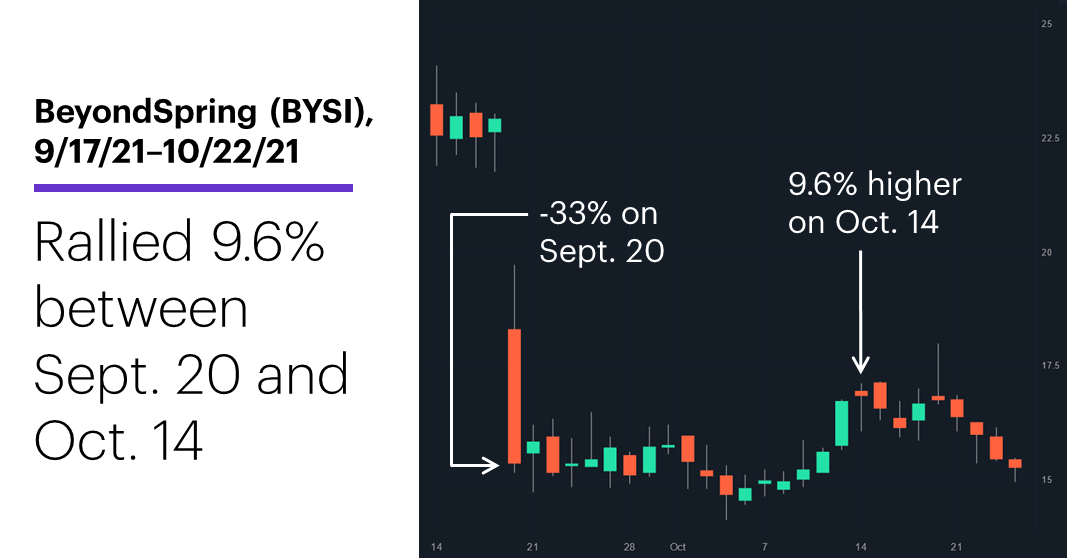Click the '9.6% higher on Oct. 14' annotation

pos(874,203)
